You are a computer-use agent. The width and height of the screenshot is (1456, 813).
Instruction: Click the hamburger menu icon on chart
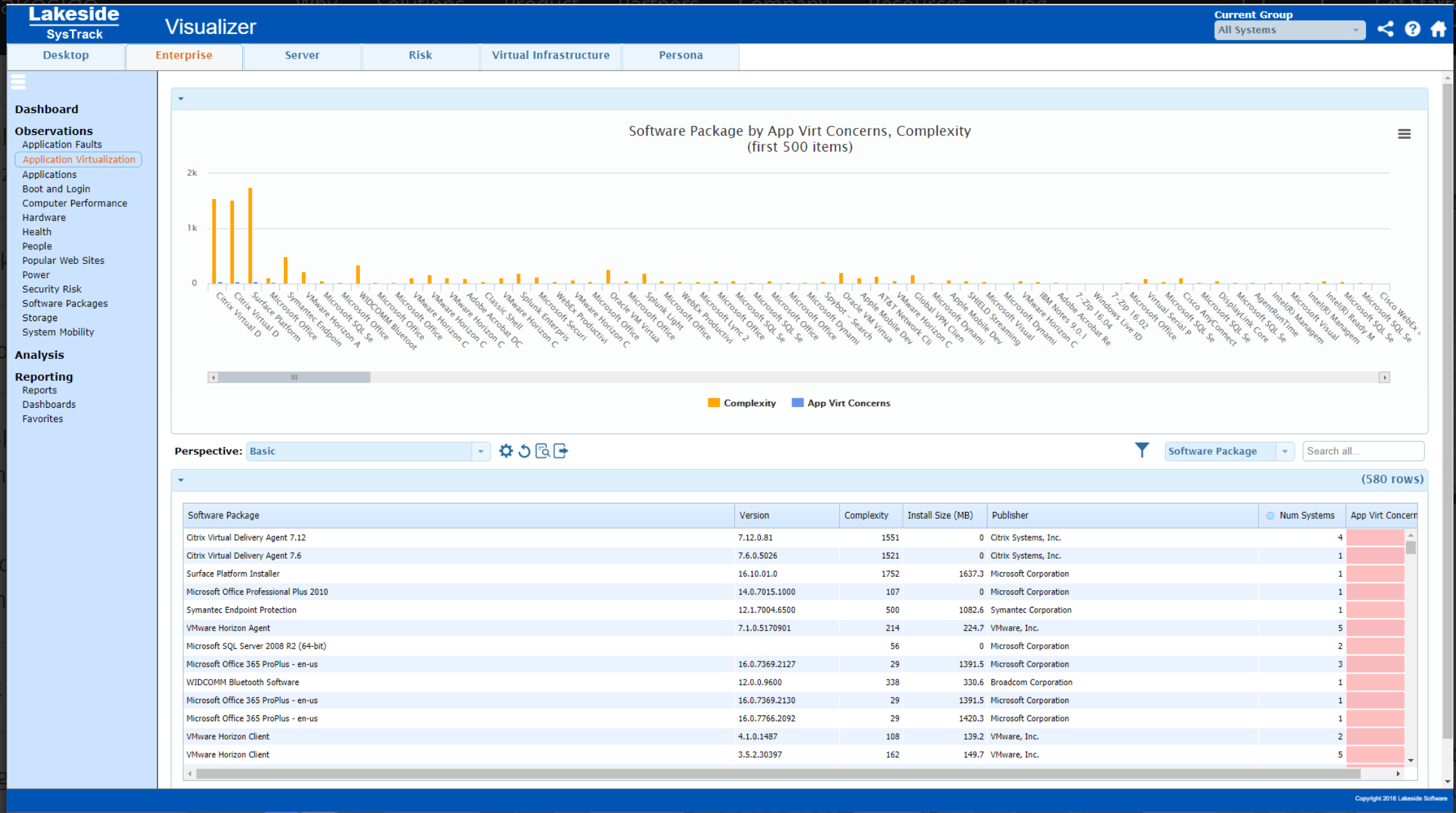[x=1404, y=134]
